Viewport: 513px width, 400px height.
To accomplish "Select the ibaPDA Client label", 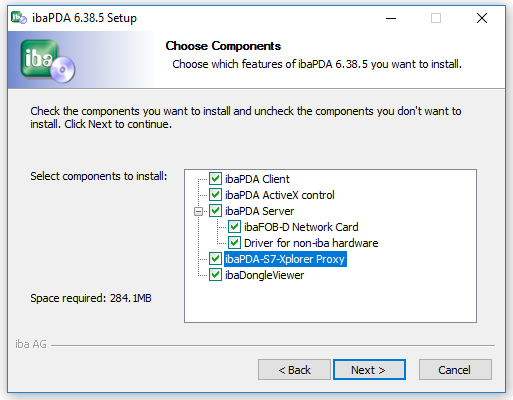I will click(257, 179).
